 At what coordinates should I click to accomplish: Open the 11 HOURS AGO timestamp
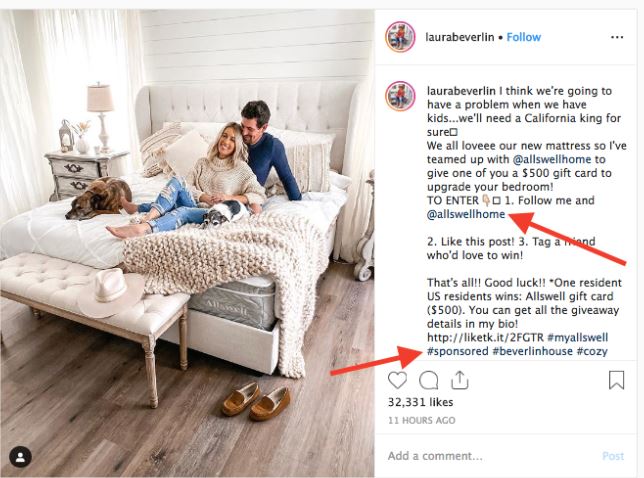[x=421, y=421]
